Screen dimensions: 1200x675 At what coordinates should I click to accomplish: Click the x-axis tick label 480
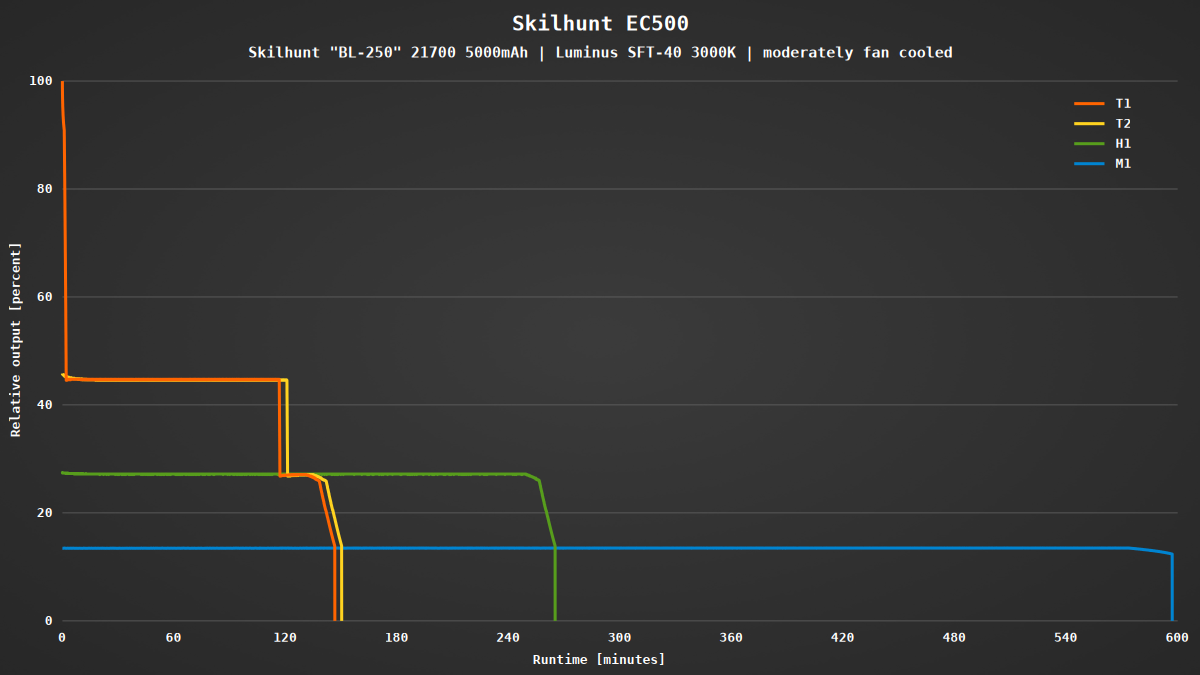pos(954,638)
